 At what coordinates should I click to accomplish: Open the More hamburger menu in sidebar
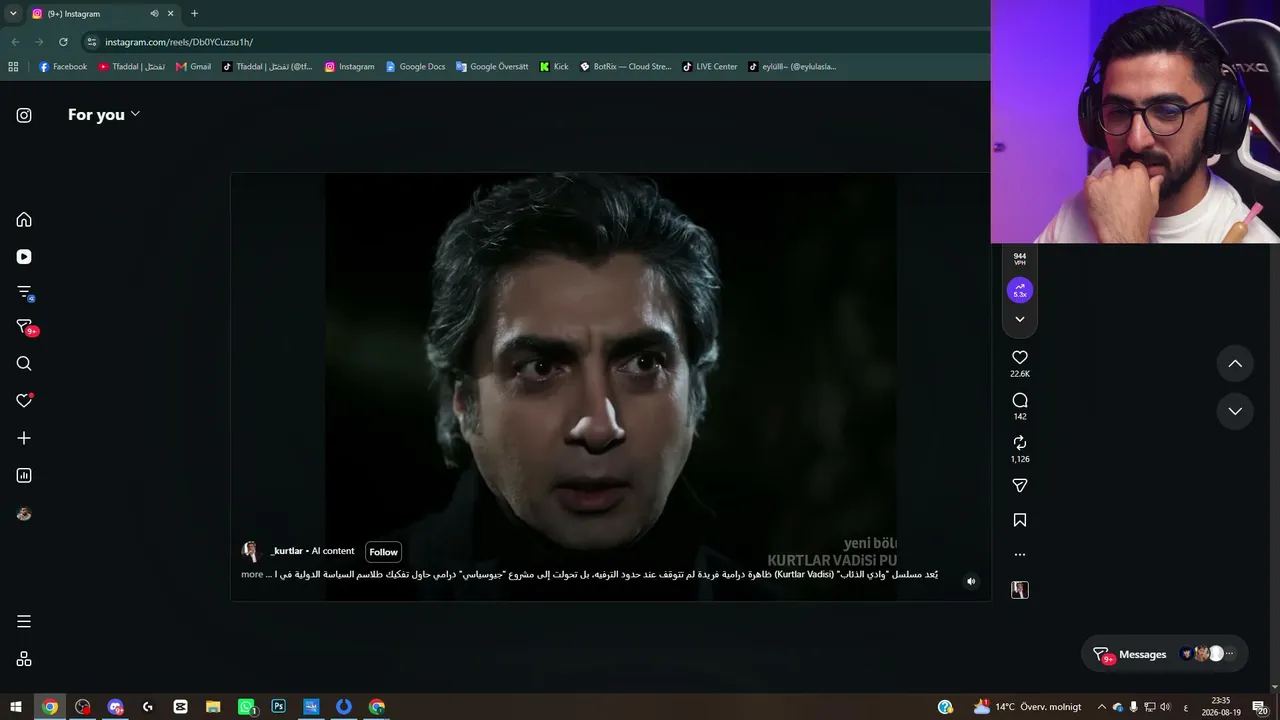(x=24, y=622)
